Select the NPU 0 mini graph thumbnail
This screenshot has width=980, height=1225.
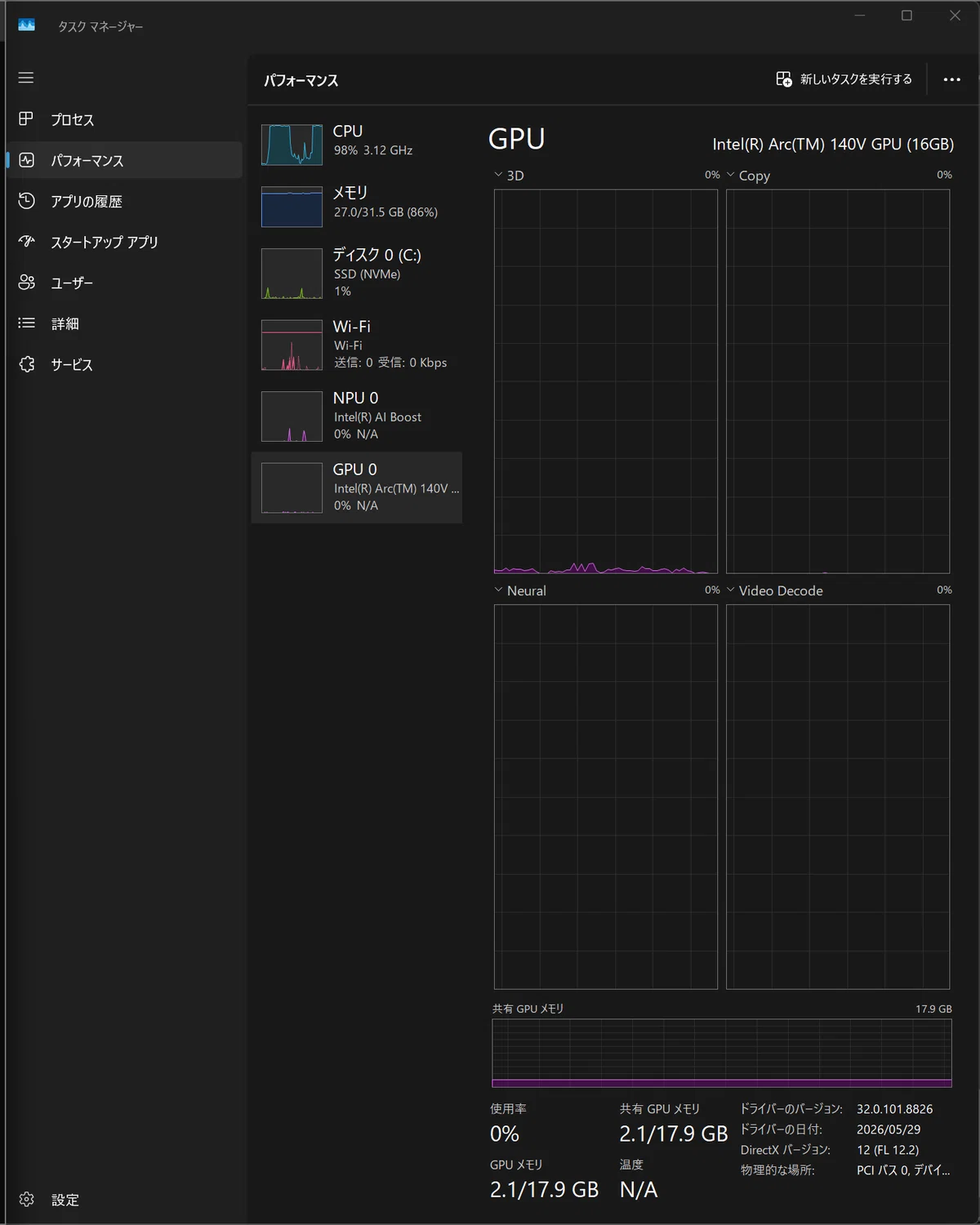[x=292, y=416]
